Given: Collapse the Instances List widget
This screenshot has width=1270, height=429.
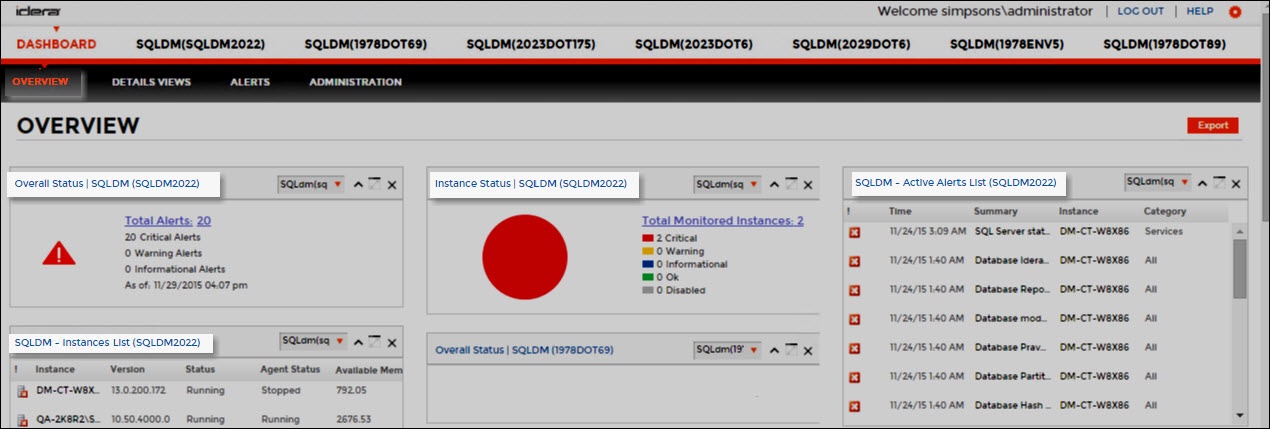Looking at the screenshot, I should pyautogui.click(x=358, y=343).
